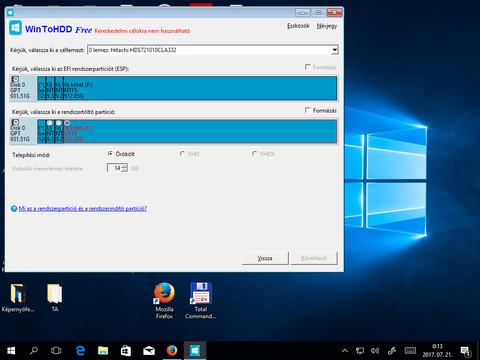The width and height of the screenshot is (480, 360).
Task: Launch the Mozilla Firefox desktop shortcut
Action: click(164, 301)
